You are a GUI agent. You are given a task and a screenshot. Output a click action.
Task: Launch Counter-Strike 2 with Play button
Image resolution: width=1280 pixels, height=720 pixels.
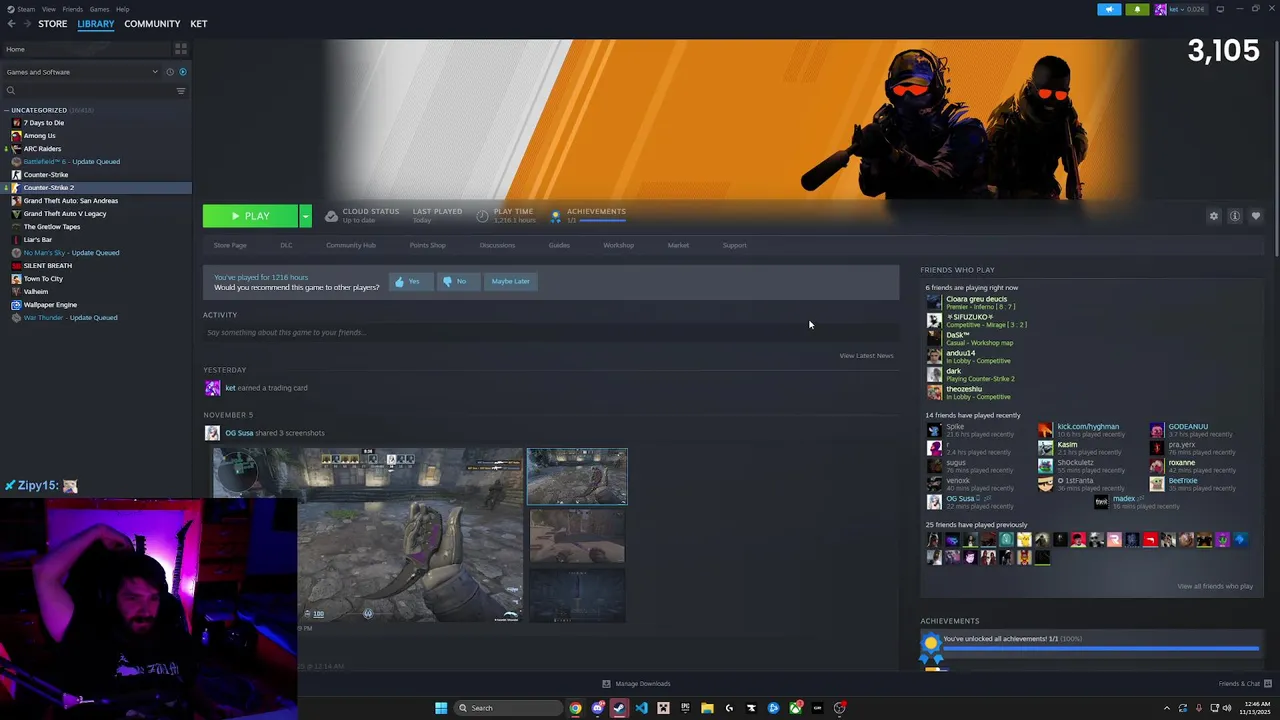[x=250, y=216]
